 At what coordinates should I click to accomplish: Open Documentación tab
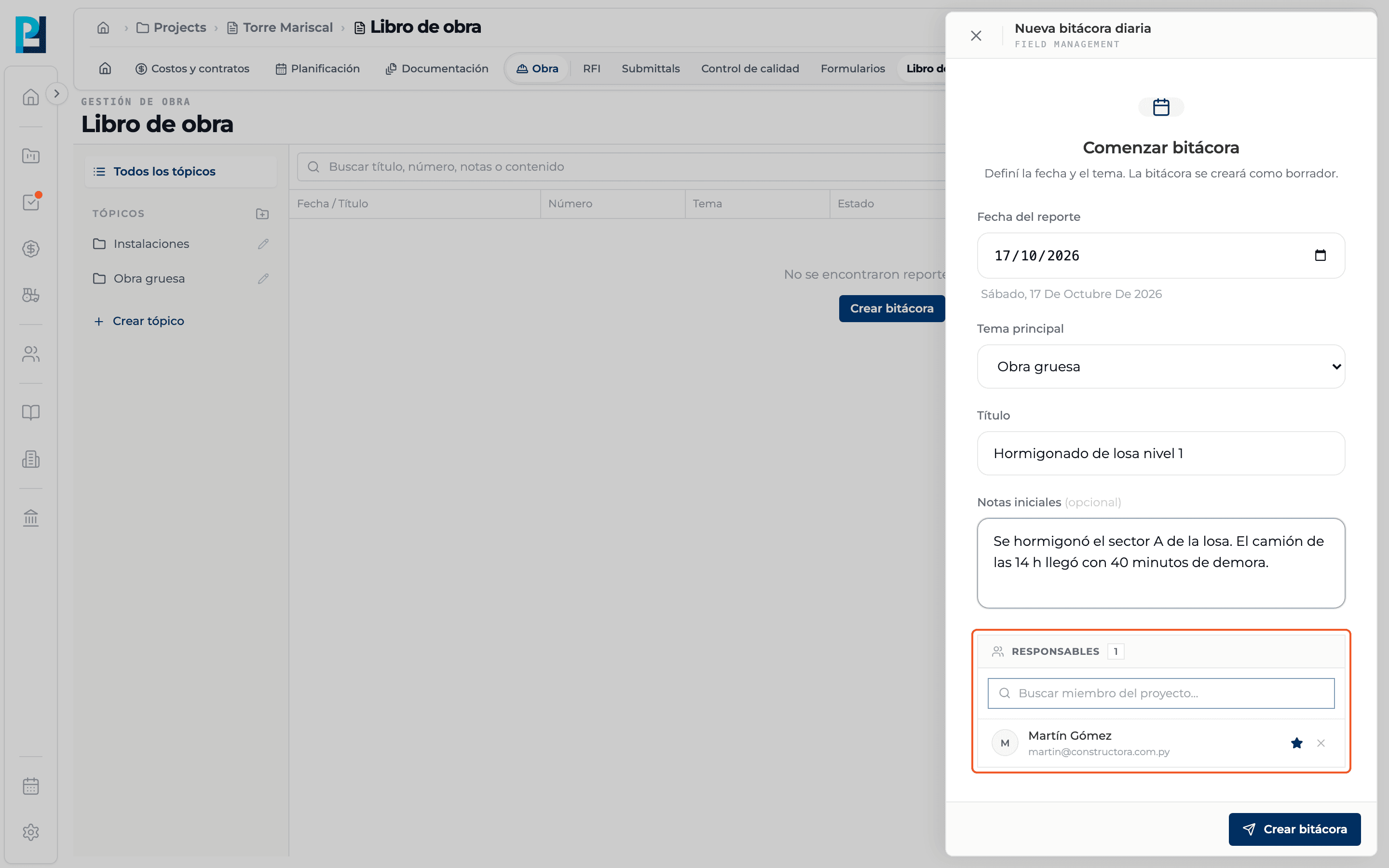tap(437, 68)
